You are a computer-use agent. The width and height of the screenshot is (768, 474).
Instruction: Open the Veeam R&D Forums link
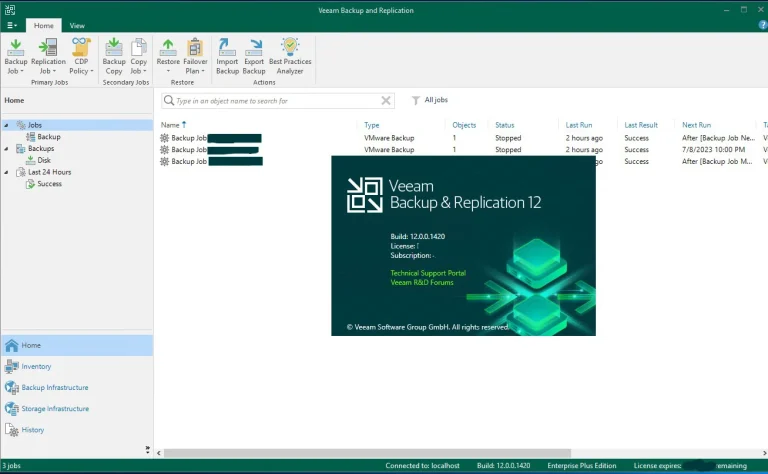coord(422,282)
